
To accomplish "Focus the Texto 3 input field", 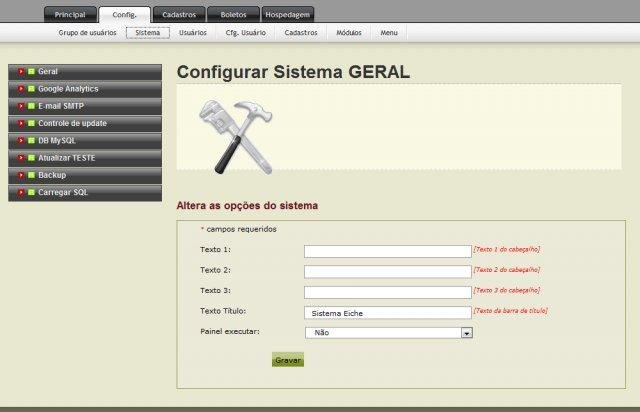I will point(388,292).
